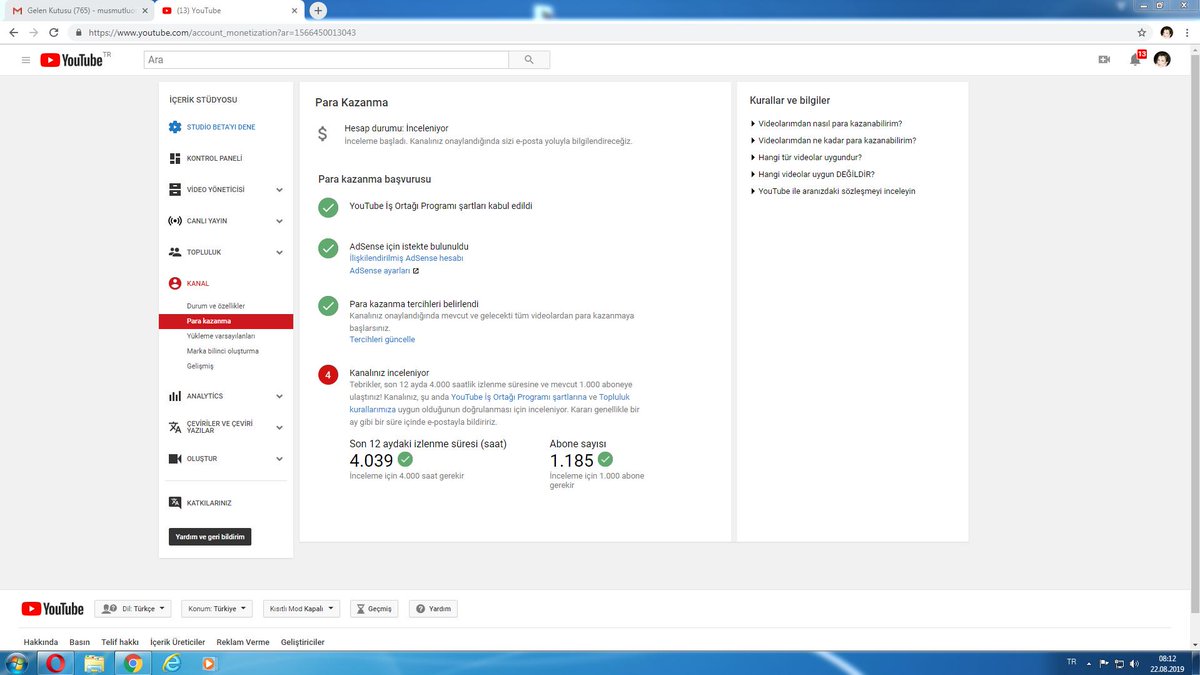
Task: Focus the Ara search field
Action: 326,60
